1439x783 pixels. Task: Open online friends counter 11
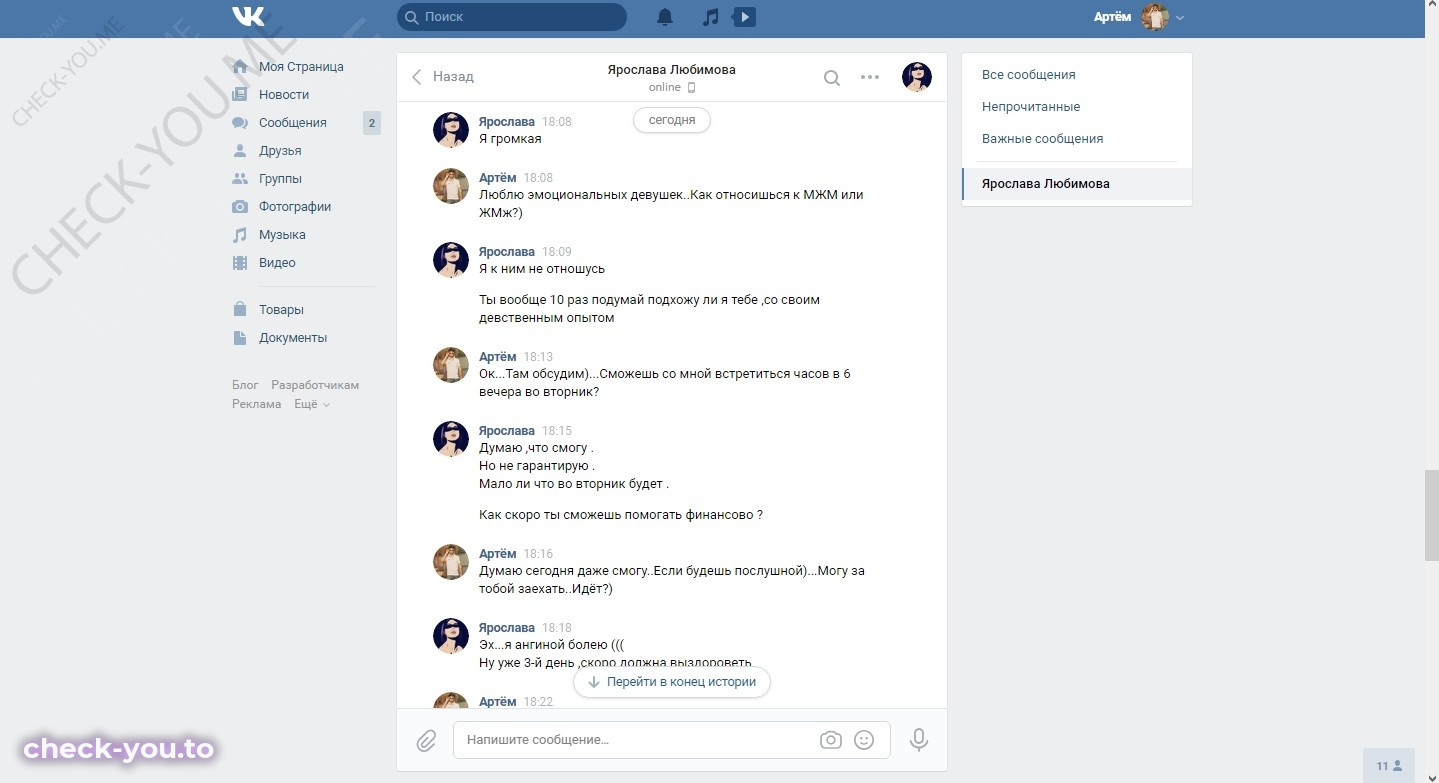[1389, 766]
